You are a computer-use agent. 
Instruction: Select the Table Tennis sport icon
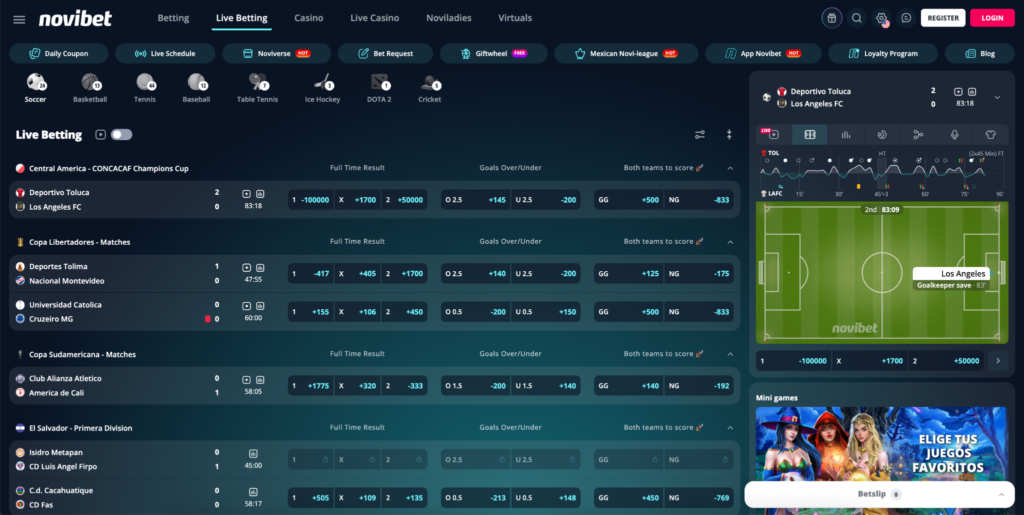[x=257, y=88]
